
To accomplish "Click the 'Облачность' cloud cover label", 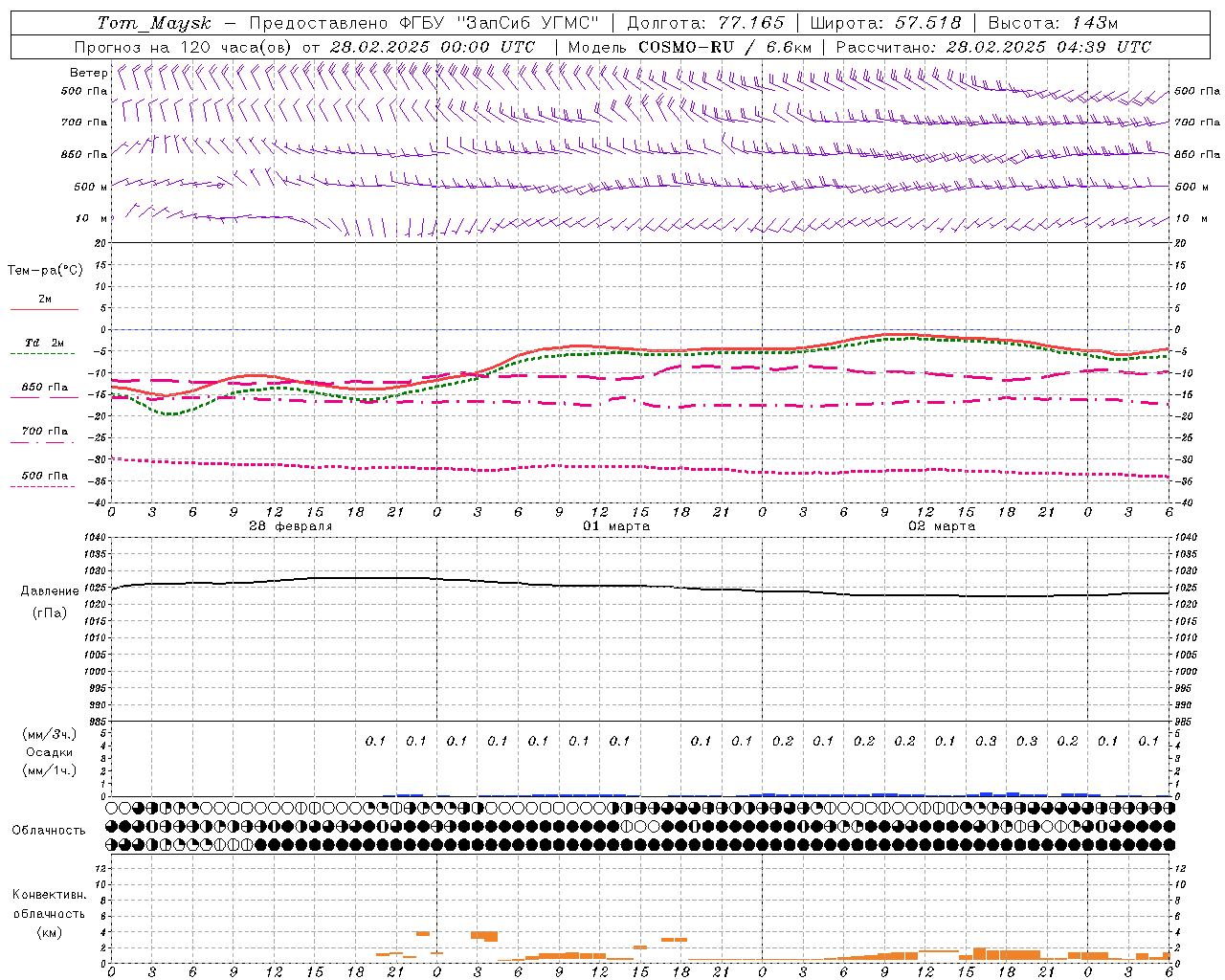I will [x=49, y=831].
